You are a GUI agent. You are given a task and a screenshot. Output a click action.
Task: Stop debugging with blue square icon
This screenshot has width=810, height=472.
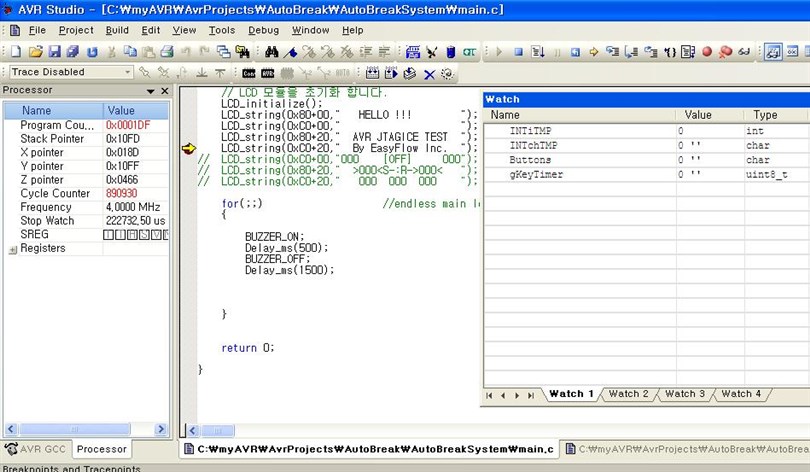tap(519, 52)
